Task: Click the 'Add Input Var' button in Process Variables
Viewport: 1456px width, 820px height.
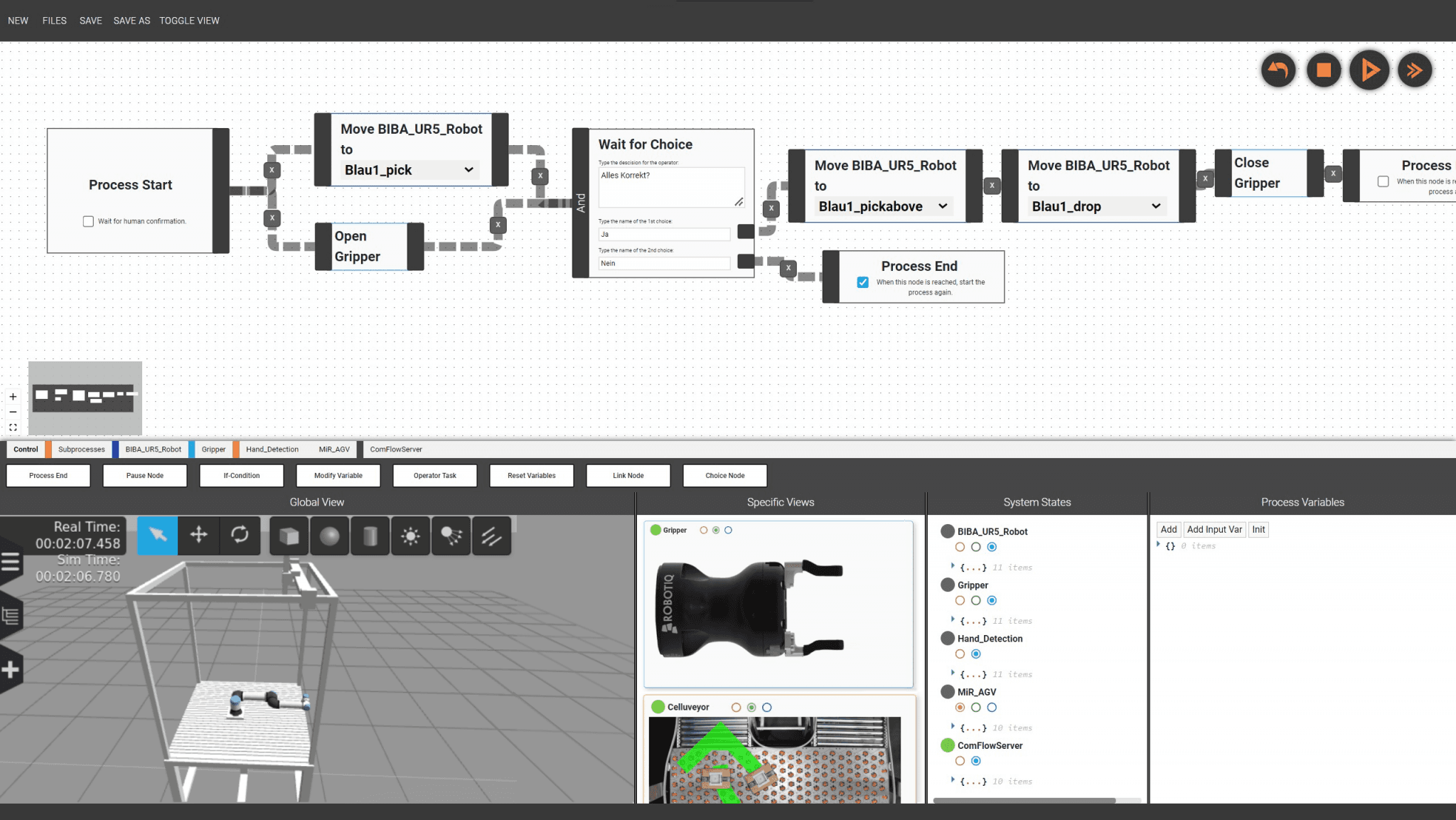Action: point(1214,529)
